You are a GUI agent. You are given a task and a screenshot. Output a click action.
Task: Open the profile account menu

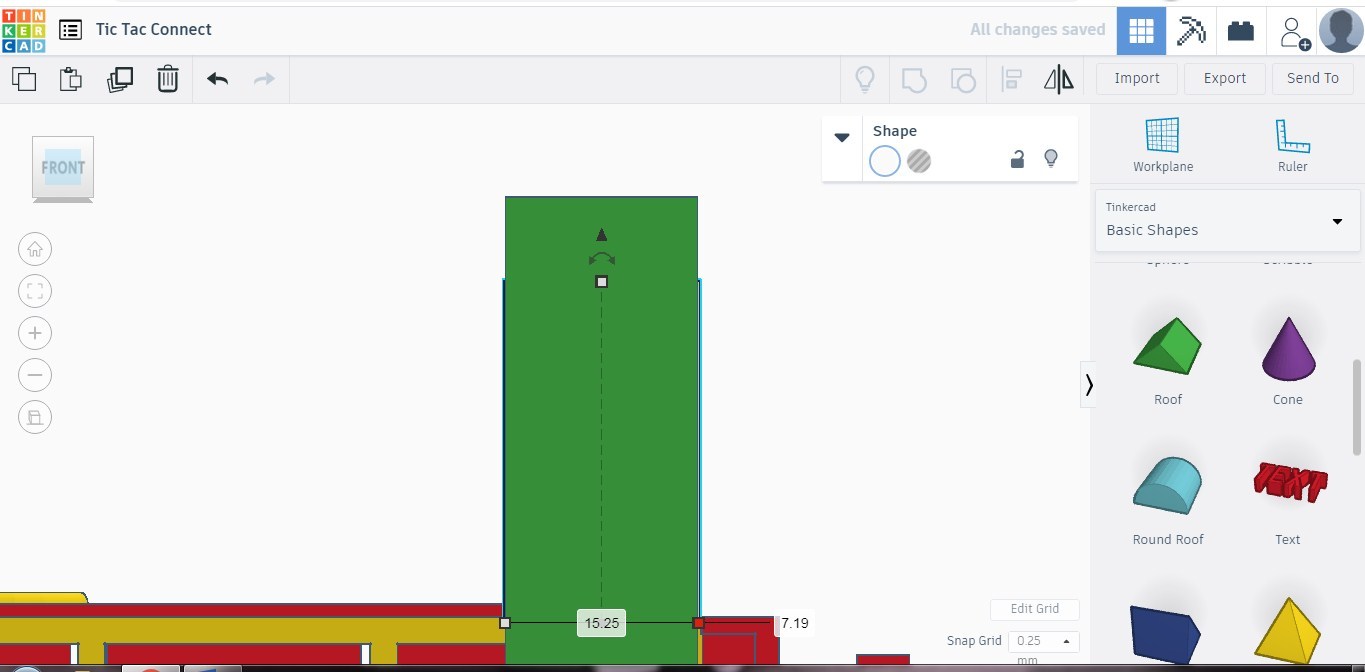[1339, 29]
